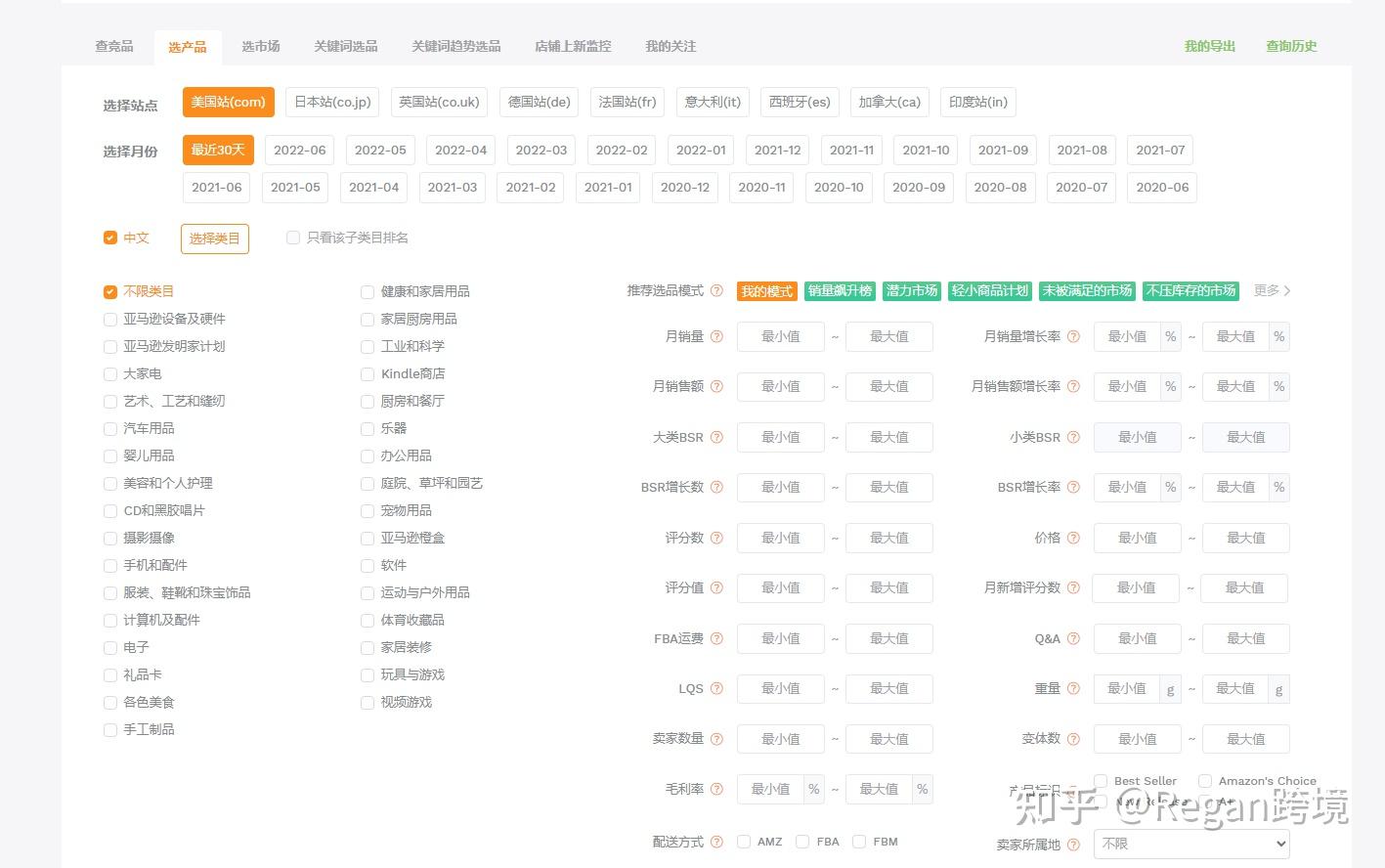The height and width of the screenshot is (868, 1385).
Task: Tick the Best Seller checkbox
Action: pyautogui.click(x=1101, y=781)
